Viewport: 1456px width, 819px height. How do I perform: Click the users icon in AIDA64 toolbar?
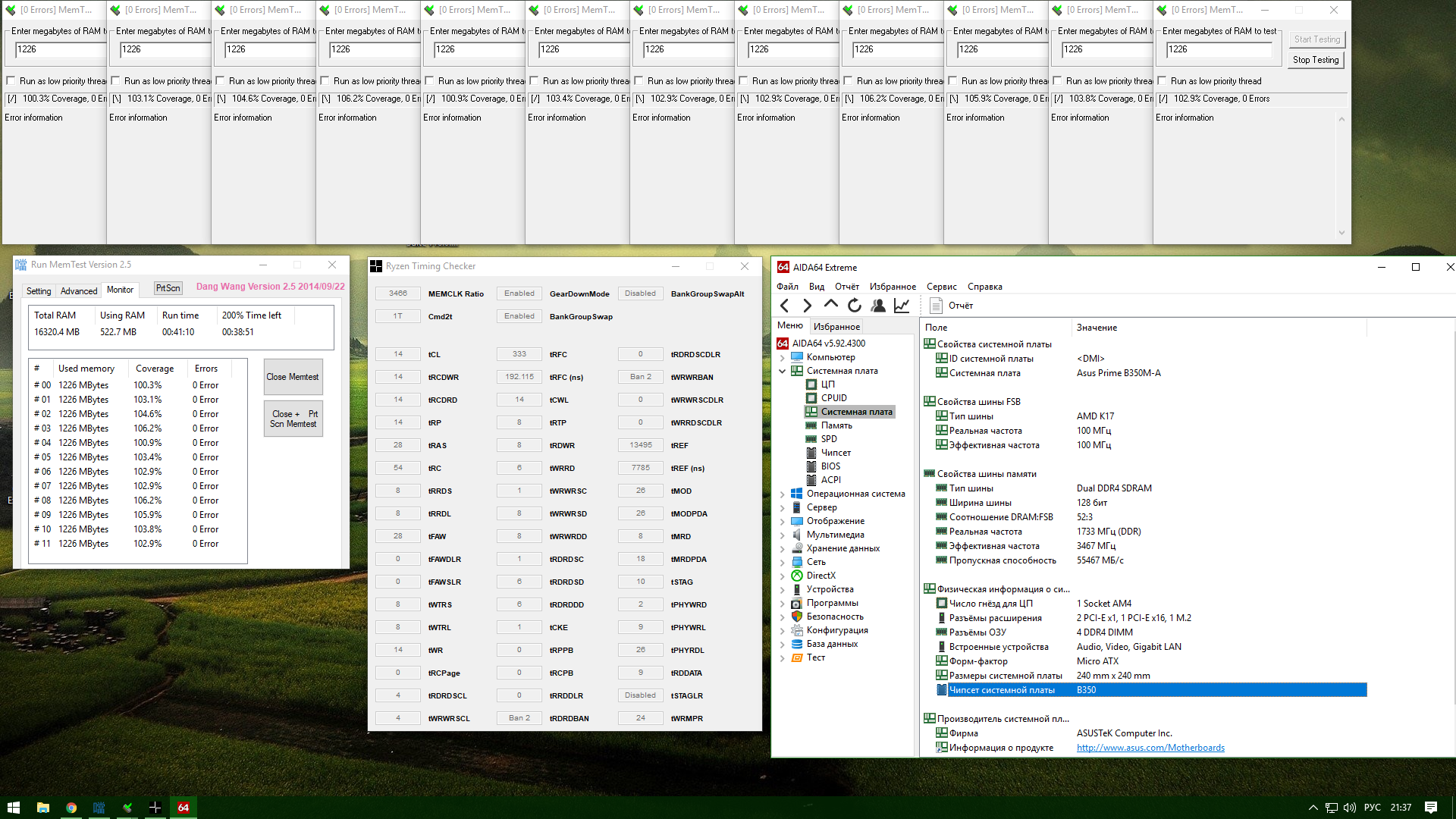[878, 306]
